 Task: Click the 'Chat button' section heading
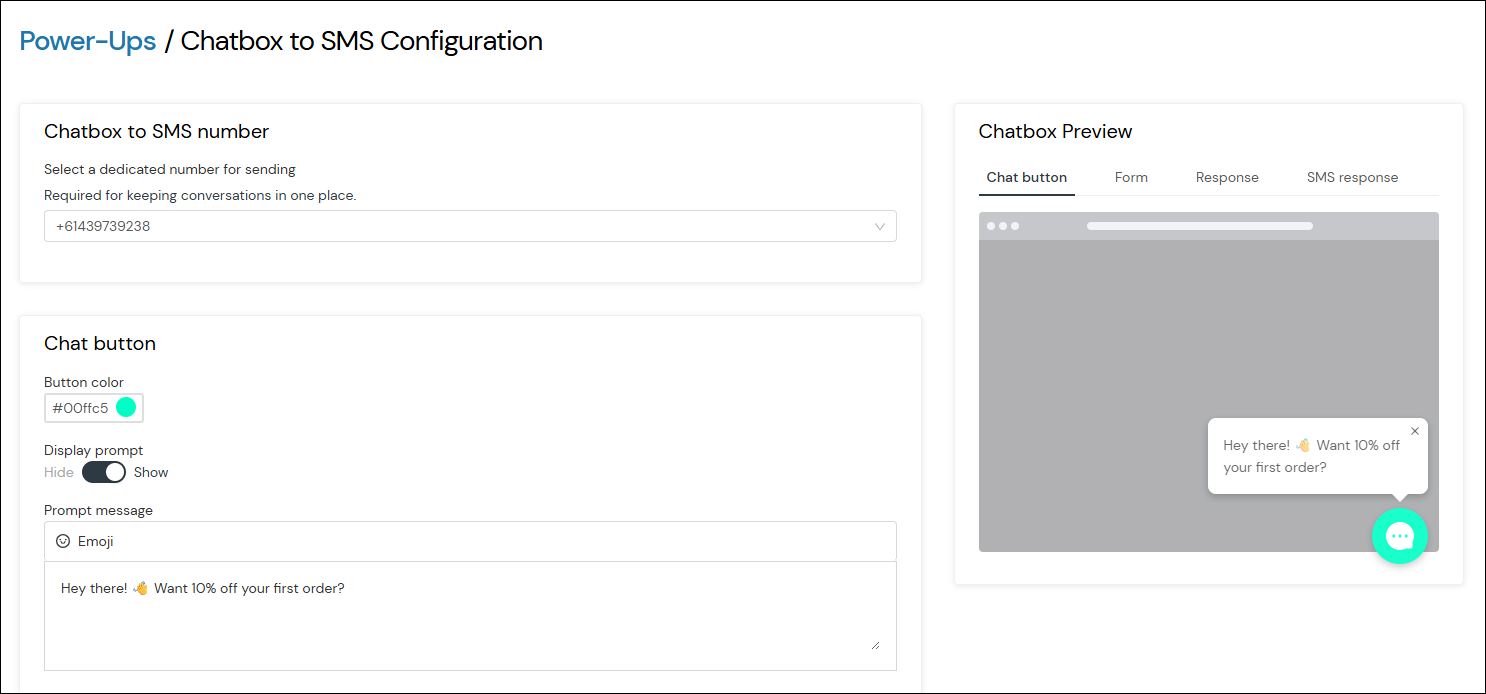[100, 343]
